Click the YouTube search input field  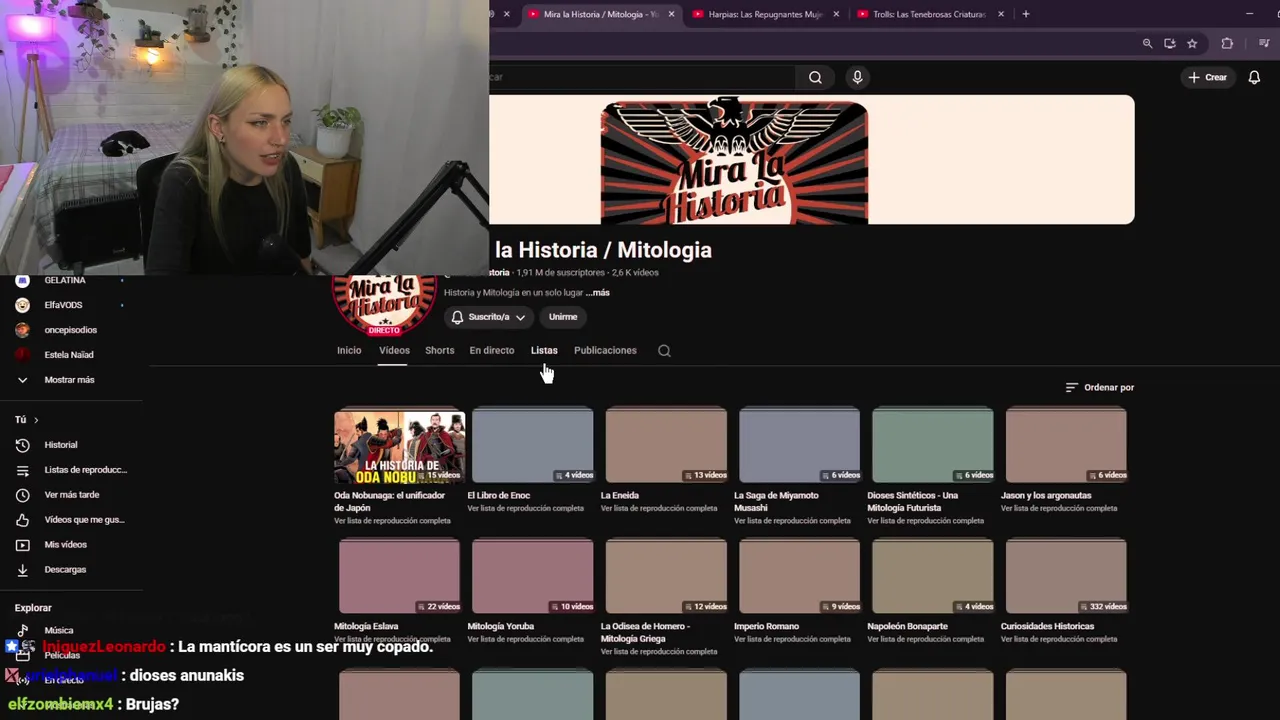[x=643, y=77]
